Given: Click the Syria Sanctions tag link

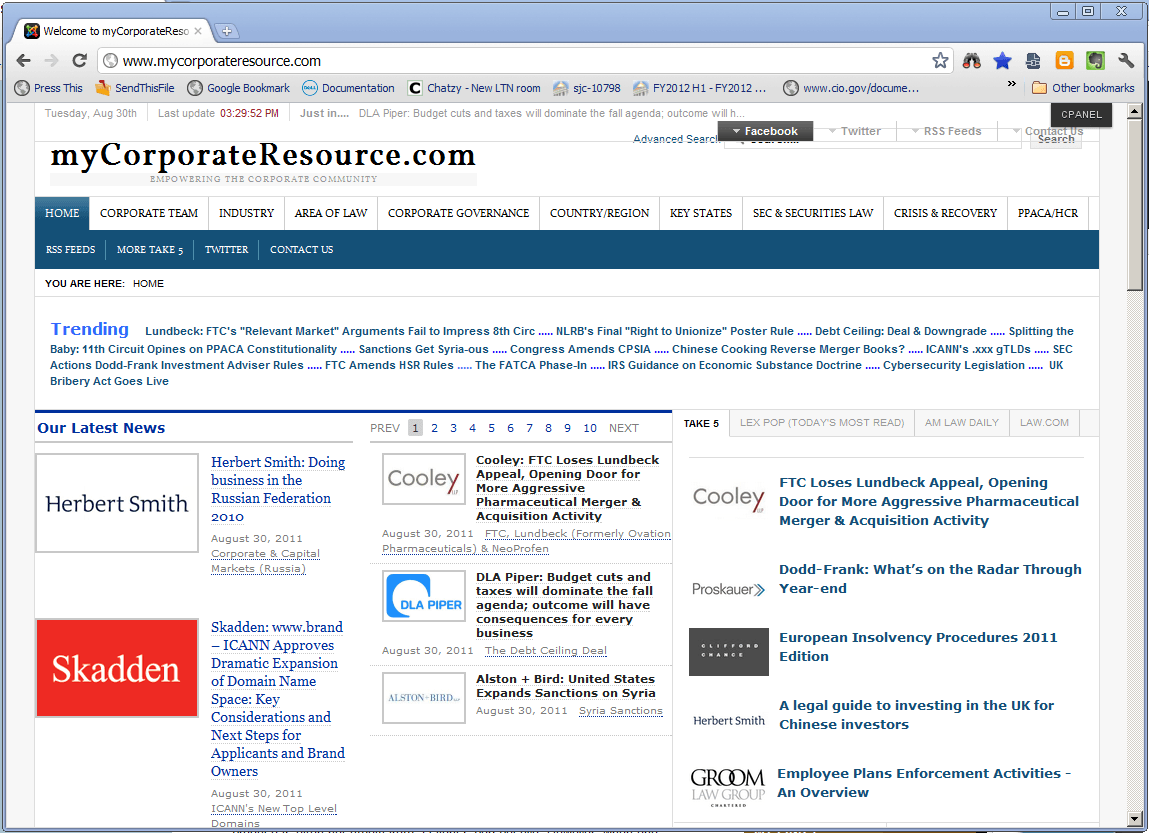Looking at the screenshot, I should 621,711.
